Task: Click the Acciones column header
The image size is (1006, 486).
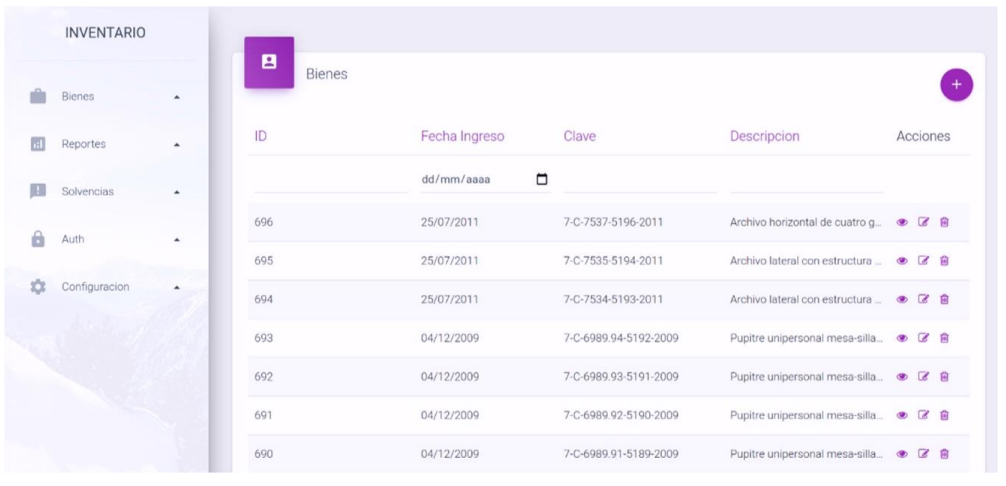Action: point(923,136)
